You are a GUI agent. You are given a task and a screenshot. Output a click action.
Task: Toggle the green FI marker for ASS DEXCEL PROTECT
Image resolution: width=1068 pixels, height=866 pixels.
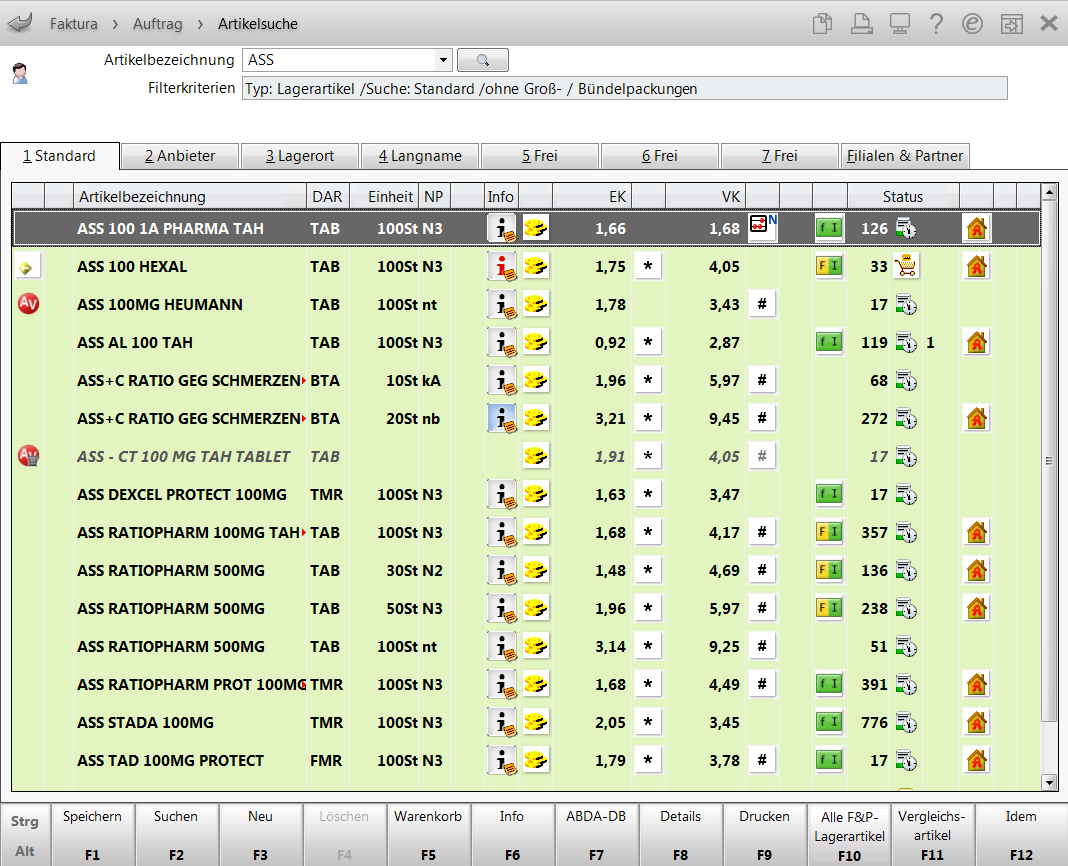coord(828,495)
